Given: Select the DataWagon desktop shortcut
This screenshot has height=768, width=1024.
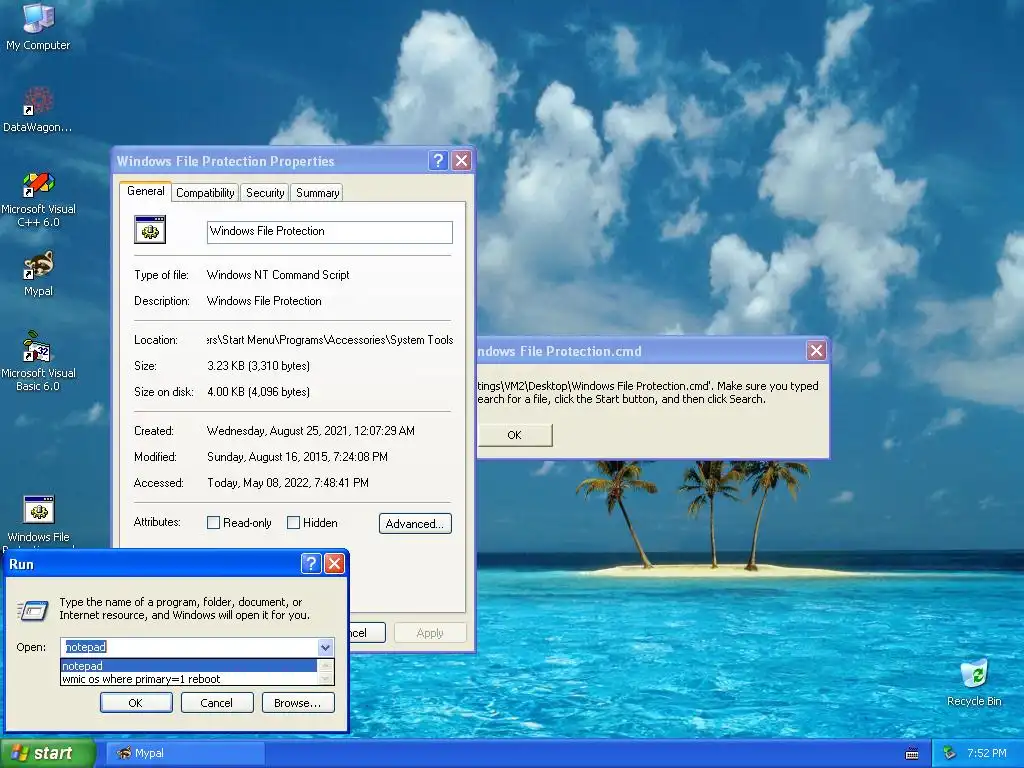Looking at the screenshot, I should pyautogui.click(x=38, y=110).
